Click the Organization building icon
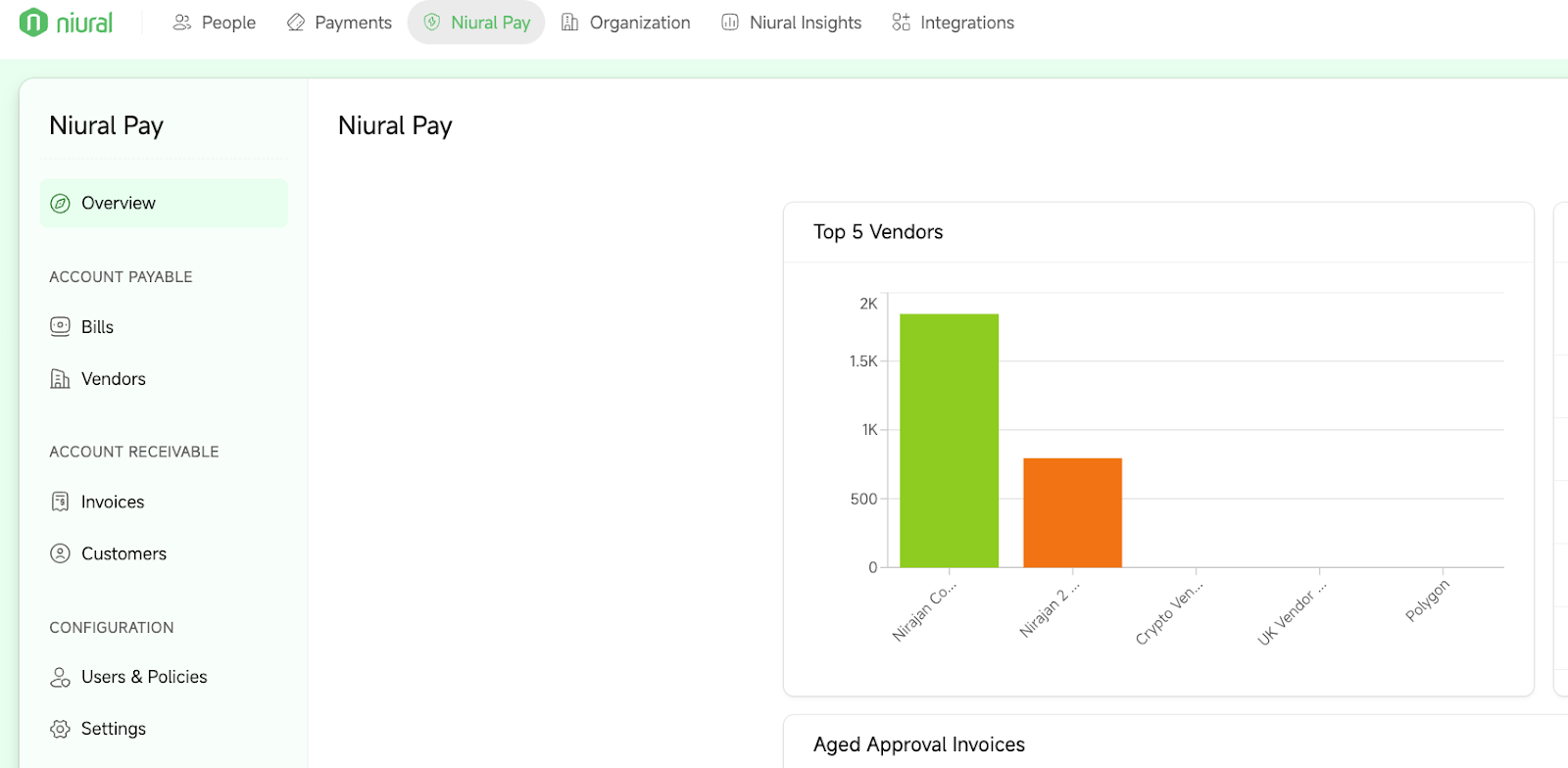The height and width of the screenshot is (768, 1568). coord(569,23)
